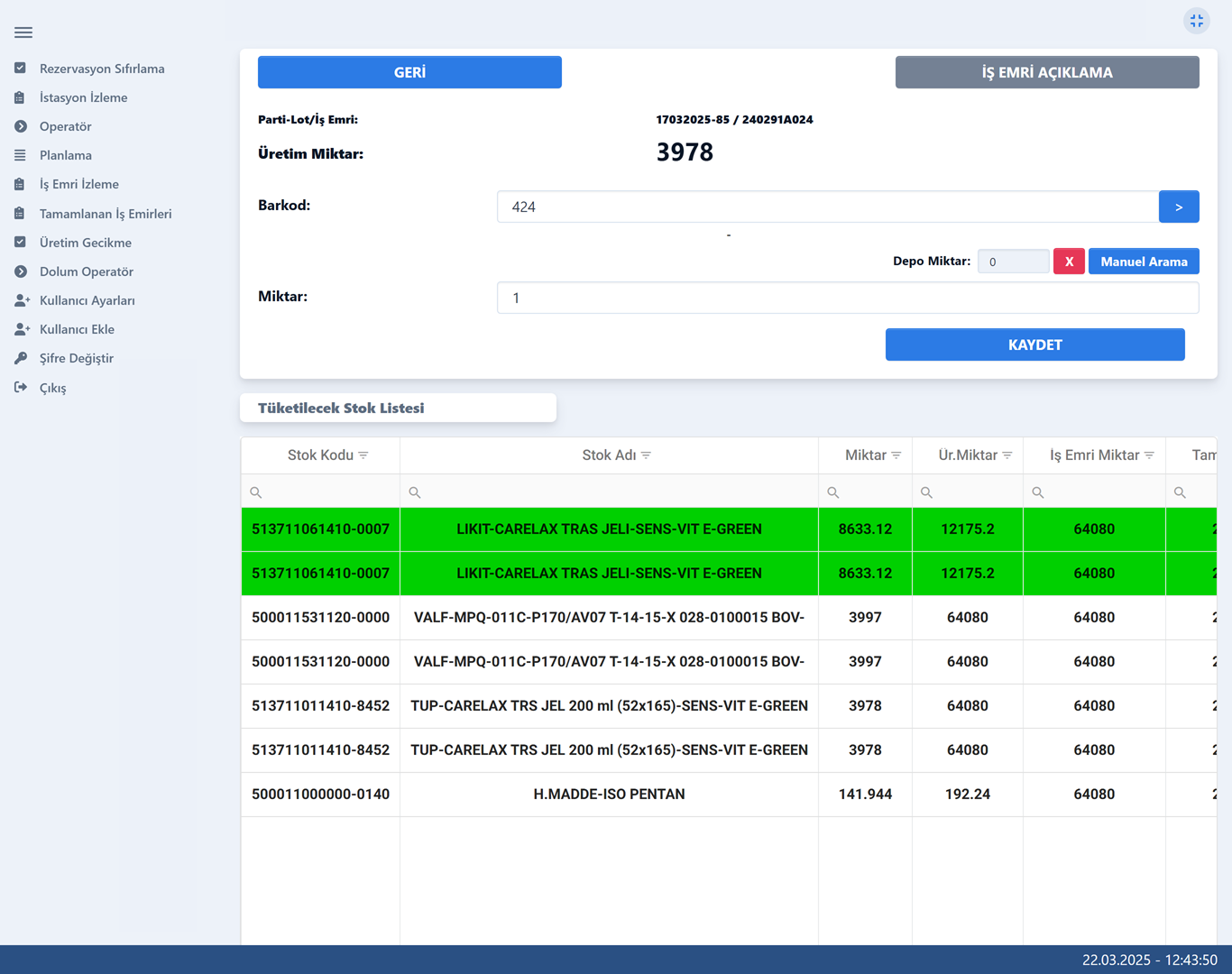Click the hamburger menu icon
The width and height of the screenshot is (1232, 974).
[23, 32]
